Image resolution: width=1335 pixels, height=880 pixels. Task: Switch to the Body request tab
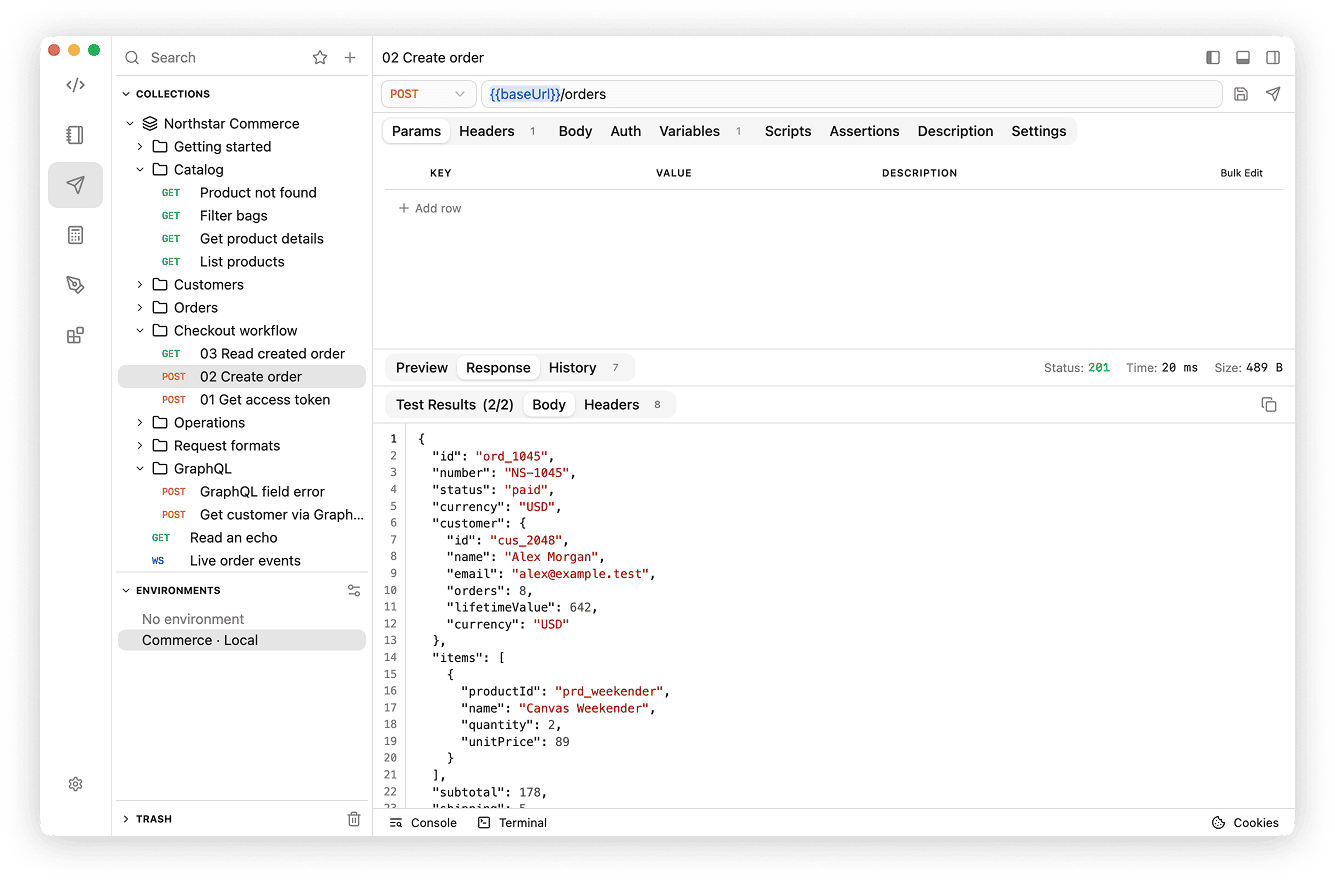575,131
